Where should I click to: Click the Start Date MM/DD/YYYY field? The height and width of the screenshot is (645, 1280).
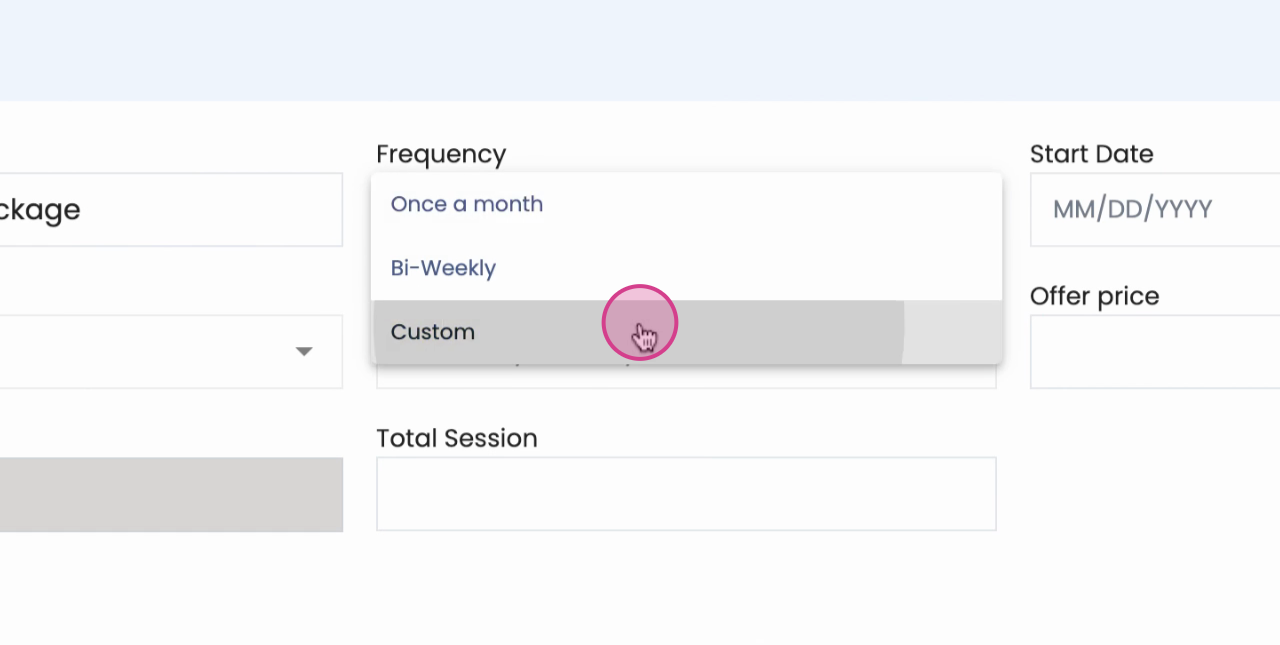coord(1155,210)
